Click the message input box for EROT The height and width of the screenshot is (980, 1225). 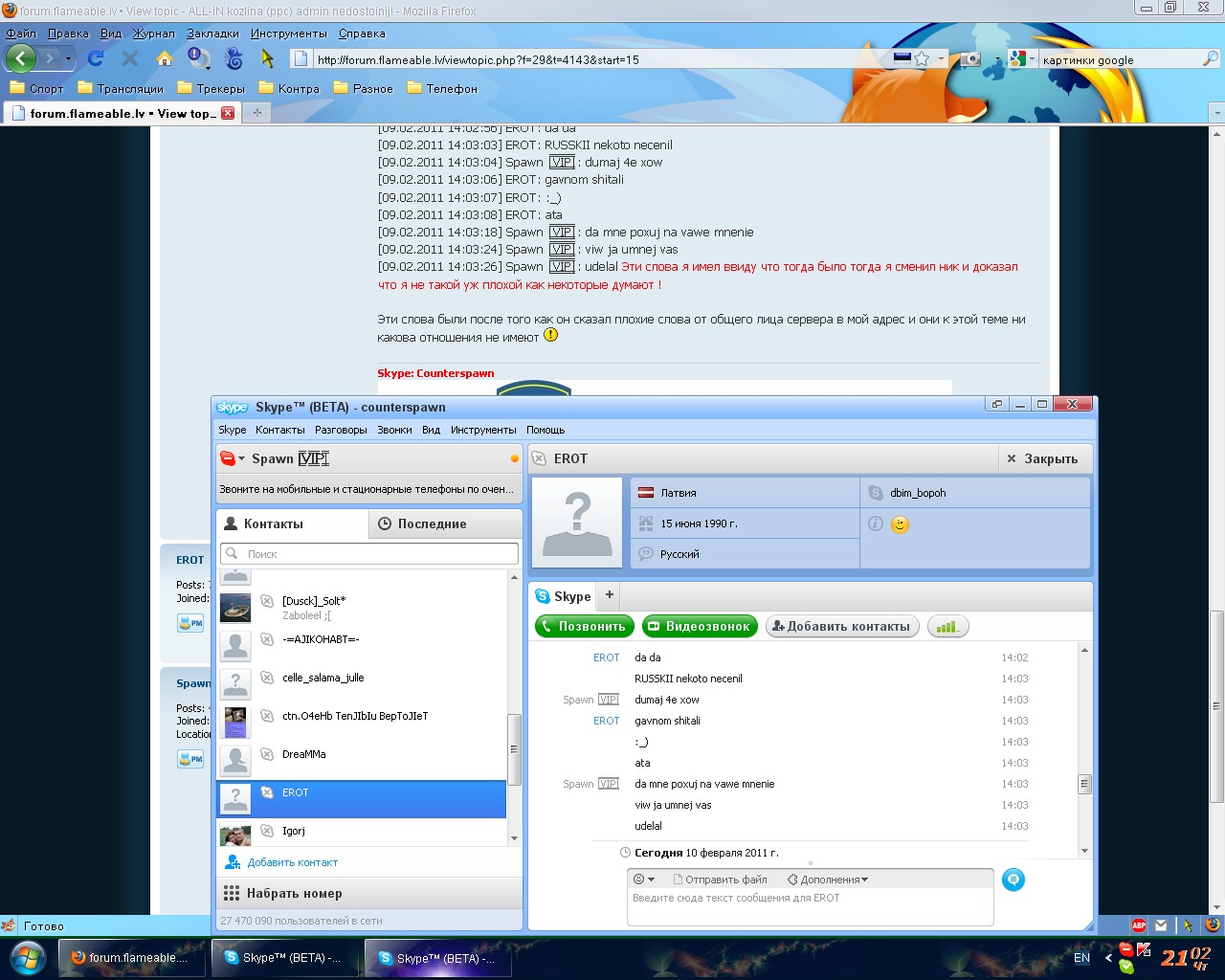pos(811,907)
